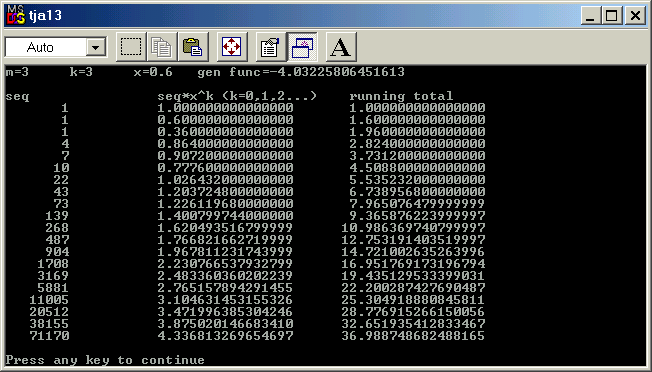Click the 'Press any key to continue' prompt
Viewport: 652px width, 372px height.
[x=105, y=360]
